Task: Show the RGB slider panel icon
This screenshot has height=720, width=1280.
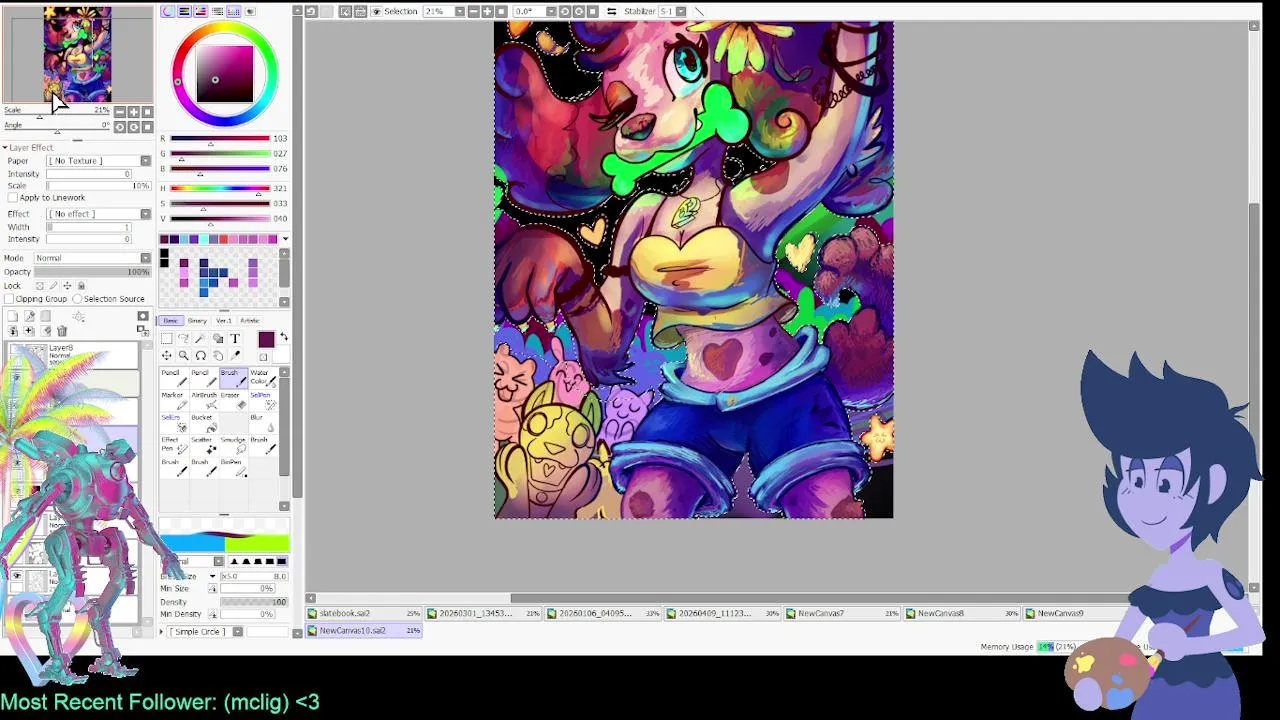Action: [184, 11]
